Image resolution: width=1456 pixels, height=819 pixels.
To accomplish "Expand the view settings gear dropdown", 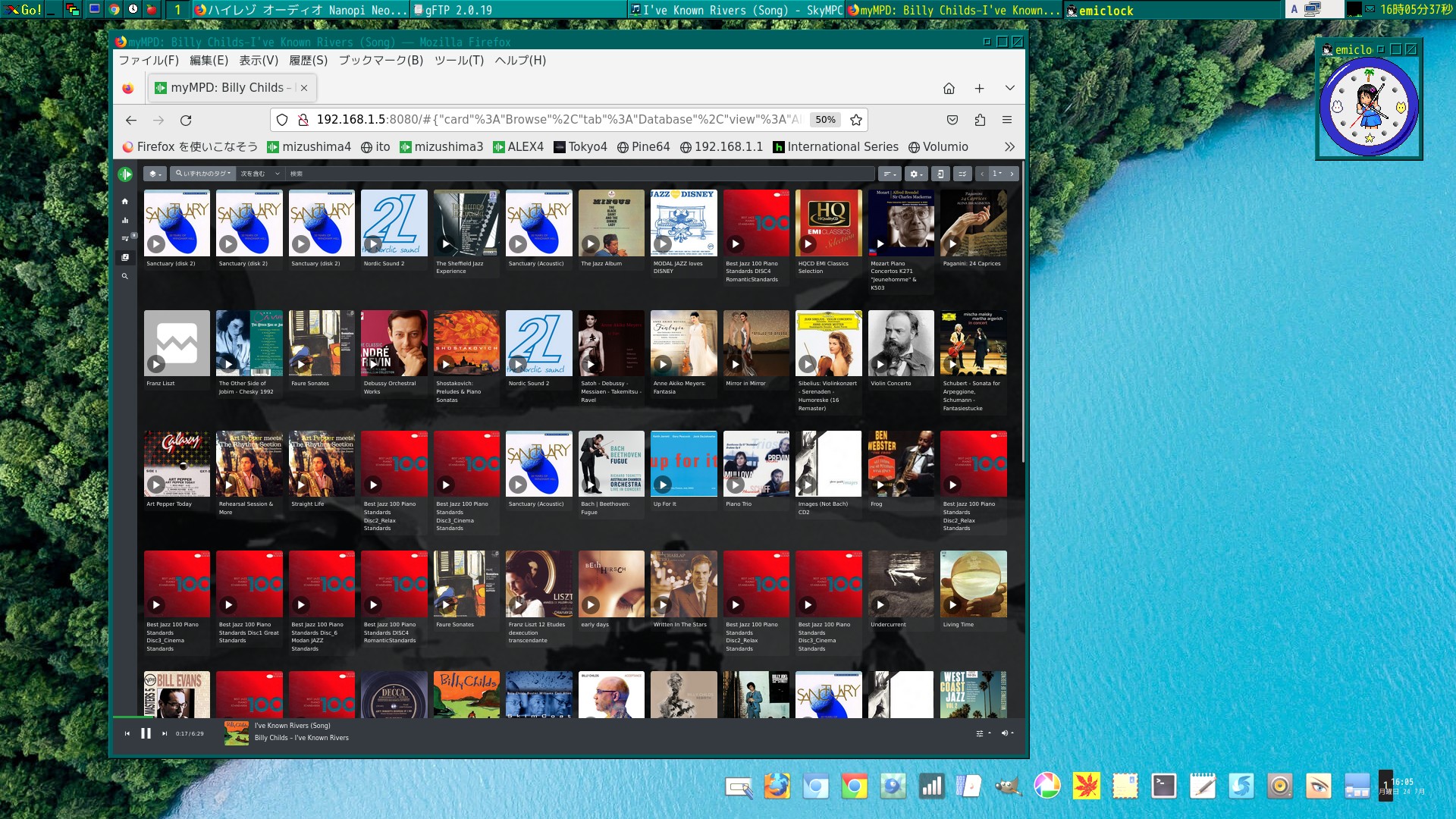I will (x=916, y=174).
